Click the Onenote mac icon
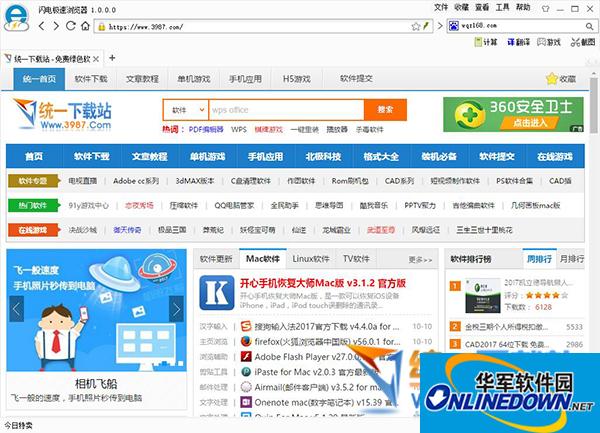Viewport: 600px width, 433px height. click(246, 402)
